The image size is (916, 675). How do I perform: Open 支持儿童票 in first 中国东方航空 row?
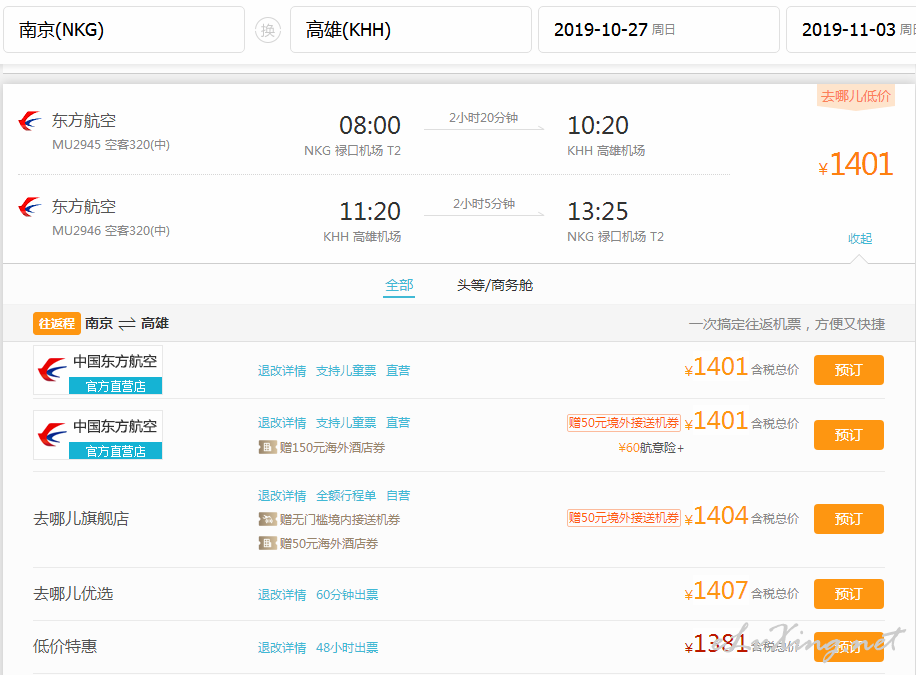pos(346,371)
